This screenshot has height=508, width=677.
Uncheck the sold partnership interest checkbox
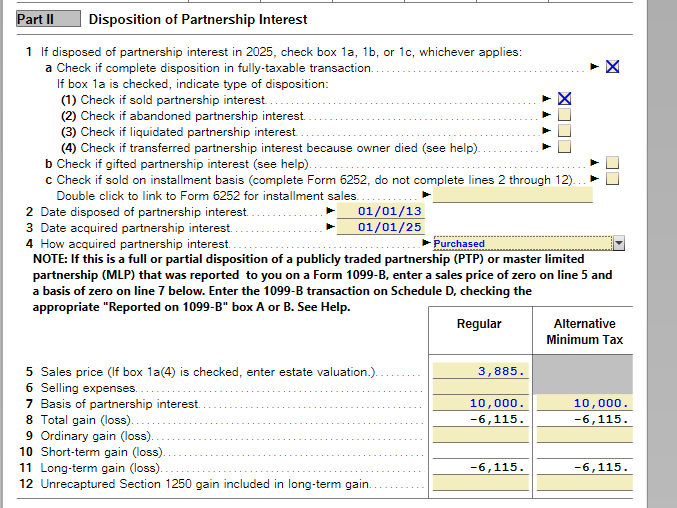(x=564, y=99)
